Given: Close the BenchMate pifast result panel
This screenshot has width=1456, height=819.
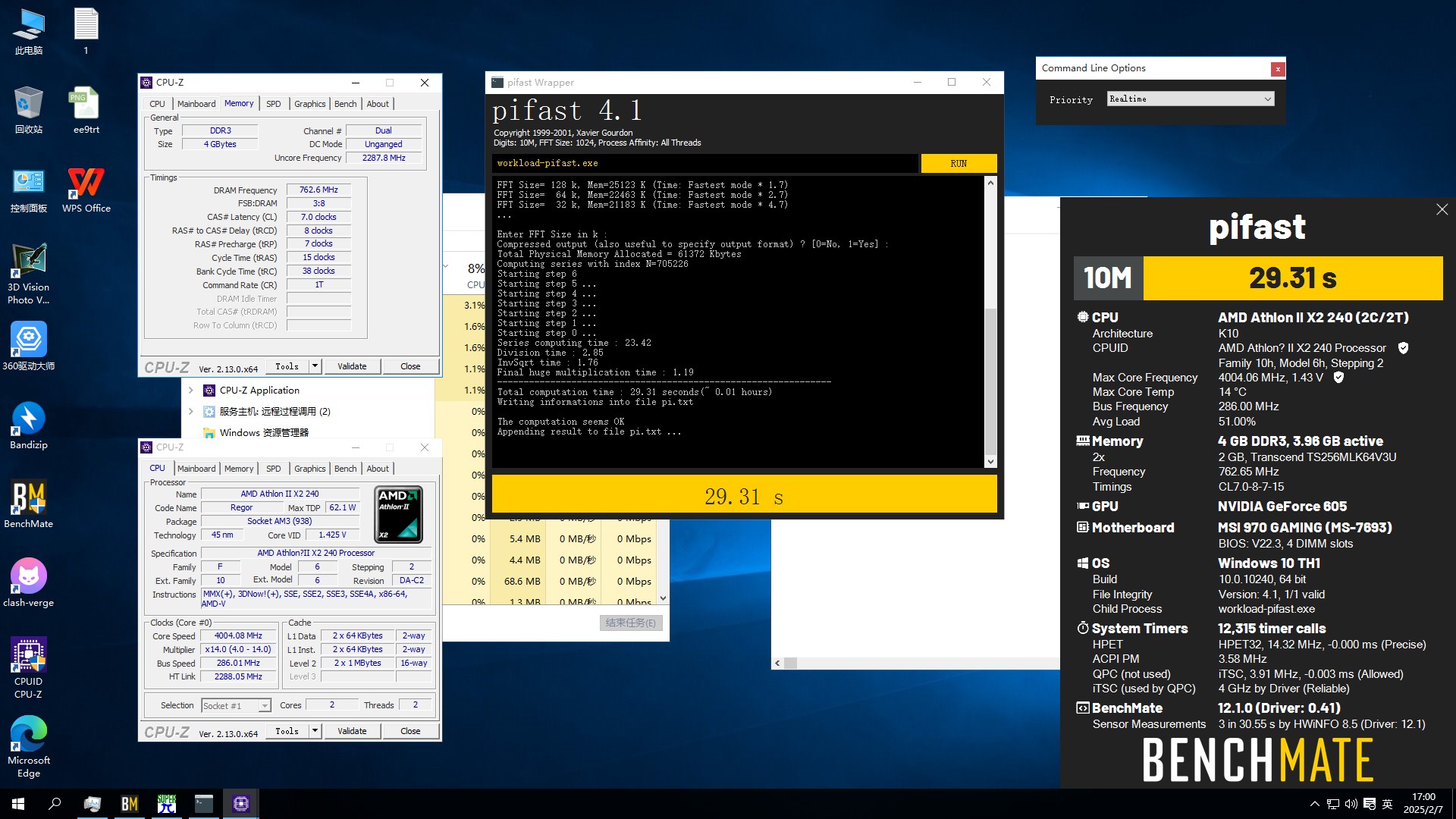Looking at the screenshot, I should (x=1442, y=209).
